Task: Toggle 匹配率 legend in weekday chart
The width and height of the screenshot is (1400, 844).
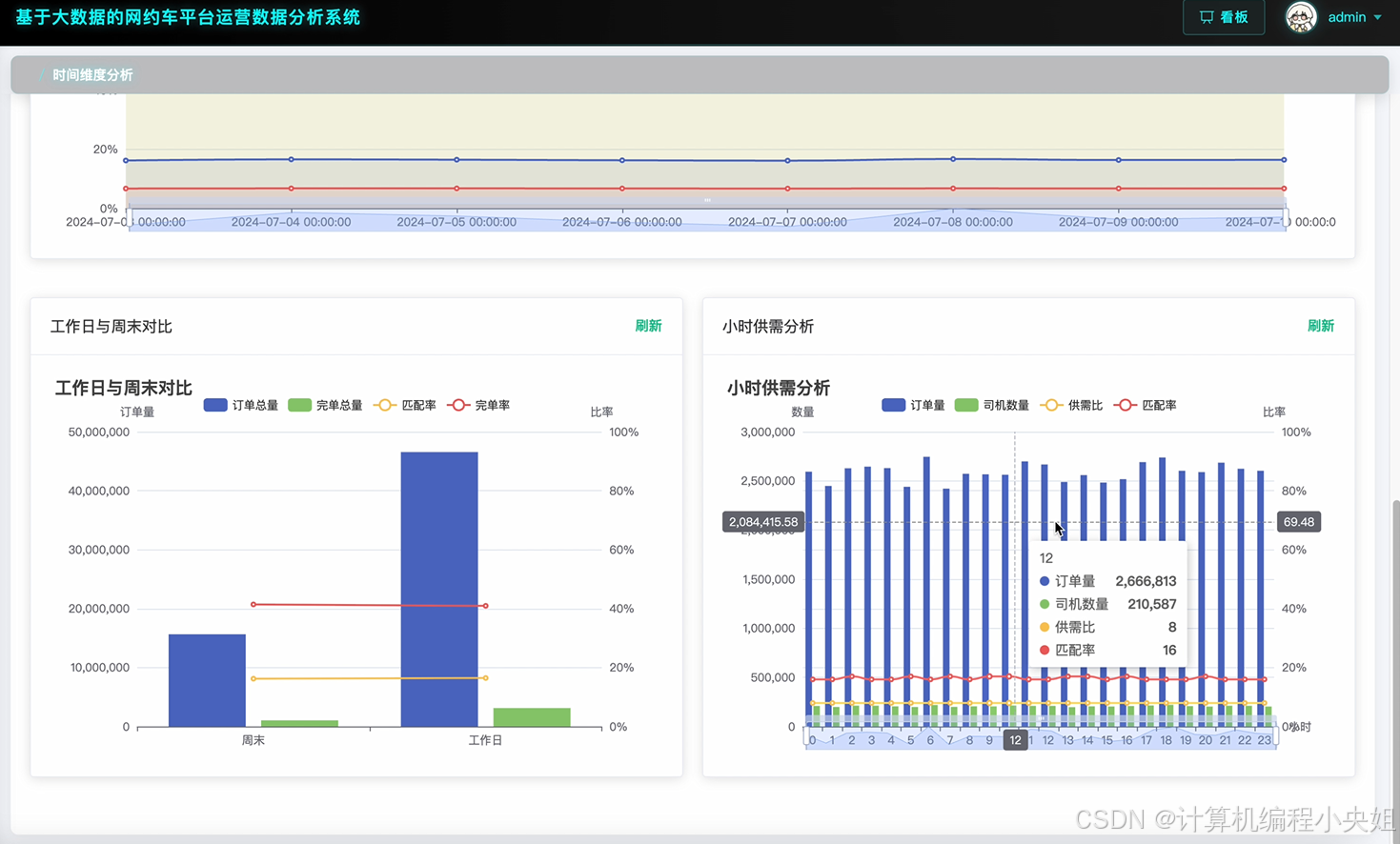Action: point(405,405)
